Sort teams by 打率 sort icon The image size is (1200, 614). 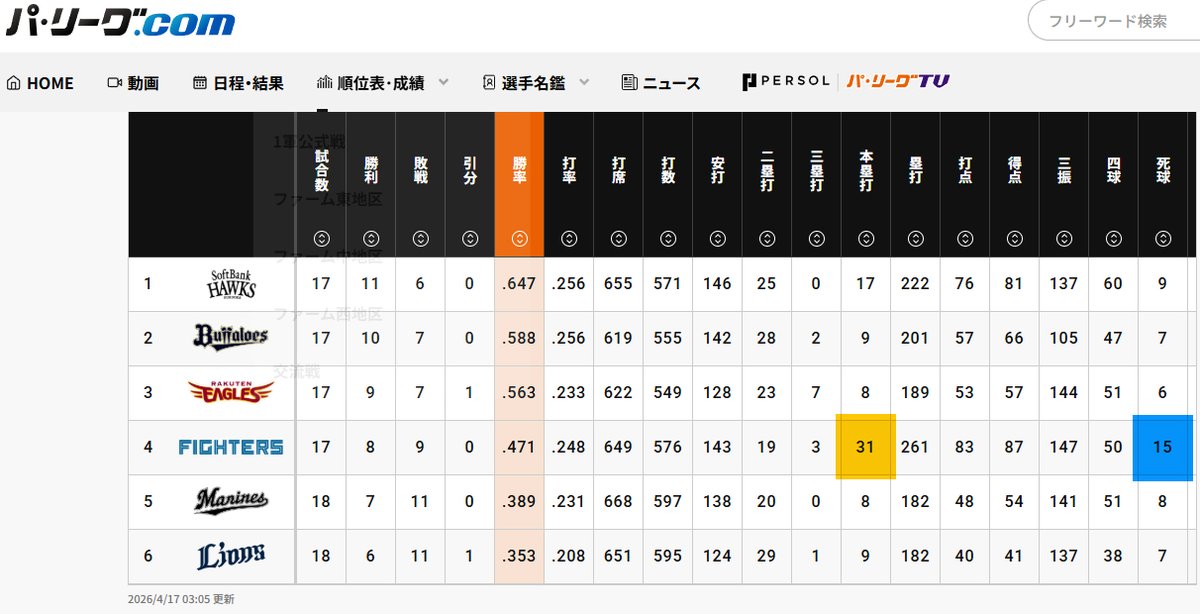coord(569,239)
